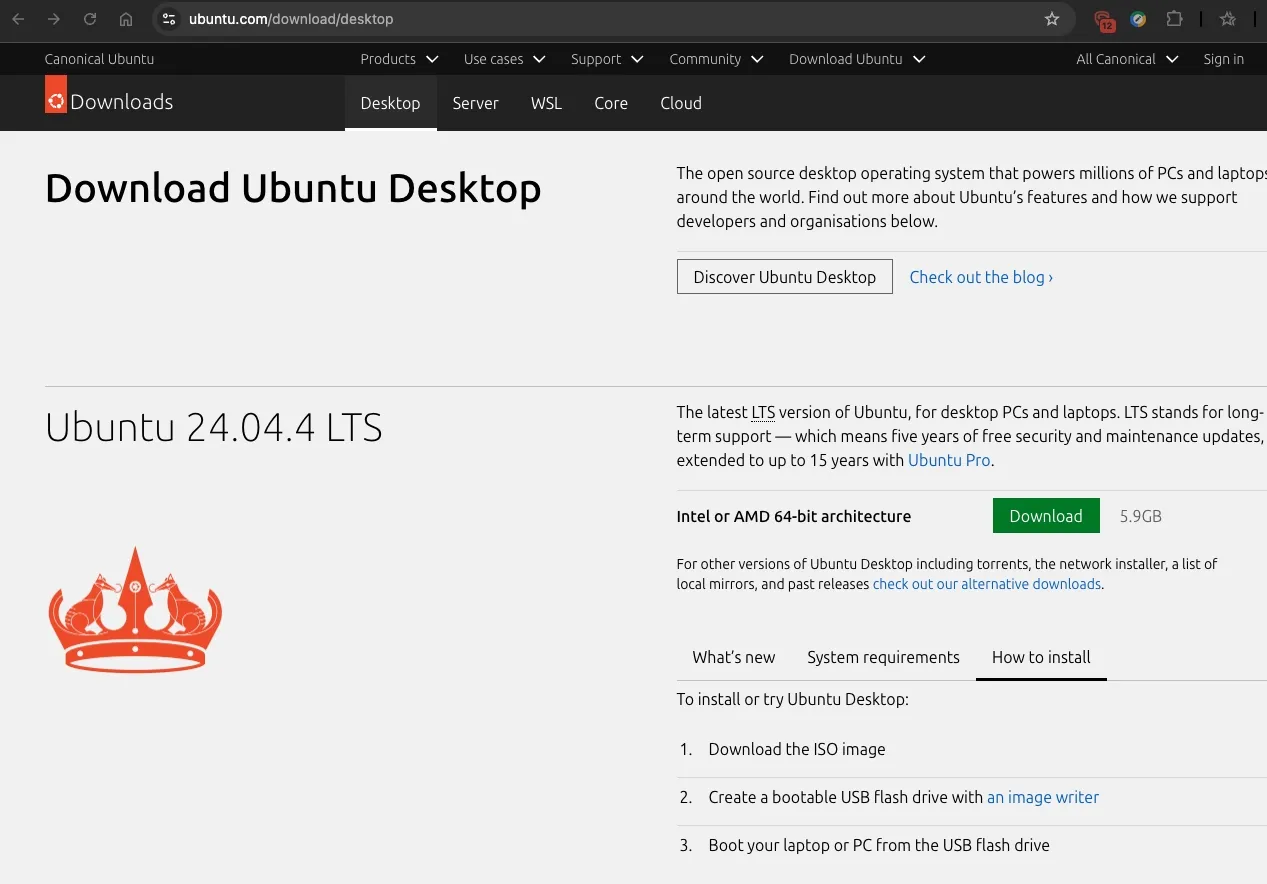The image size is (1267, 884).
Task: Expand the Download Ubuntu dropdown menu
Action: click(x=857, y=59)
